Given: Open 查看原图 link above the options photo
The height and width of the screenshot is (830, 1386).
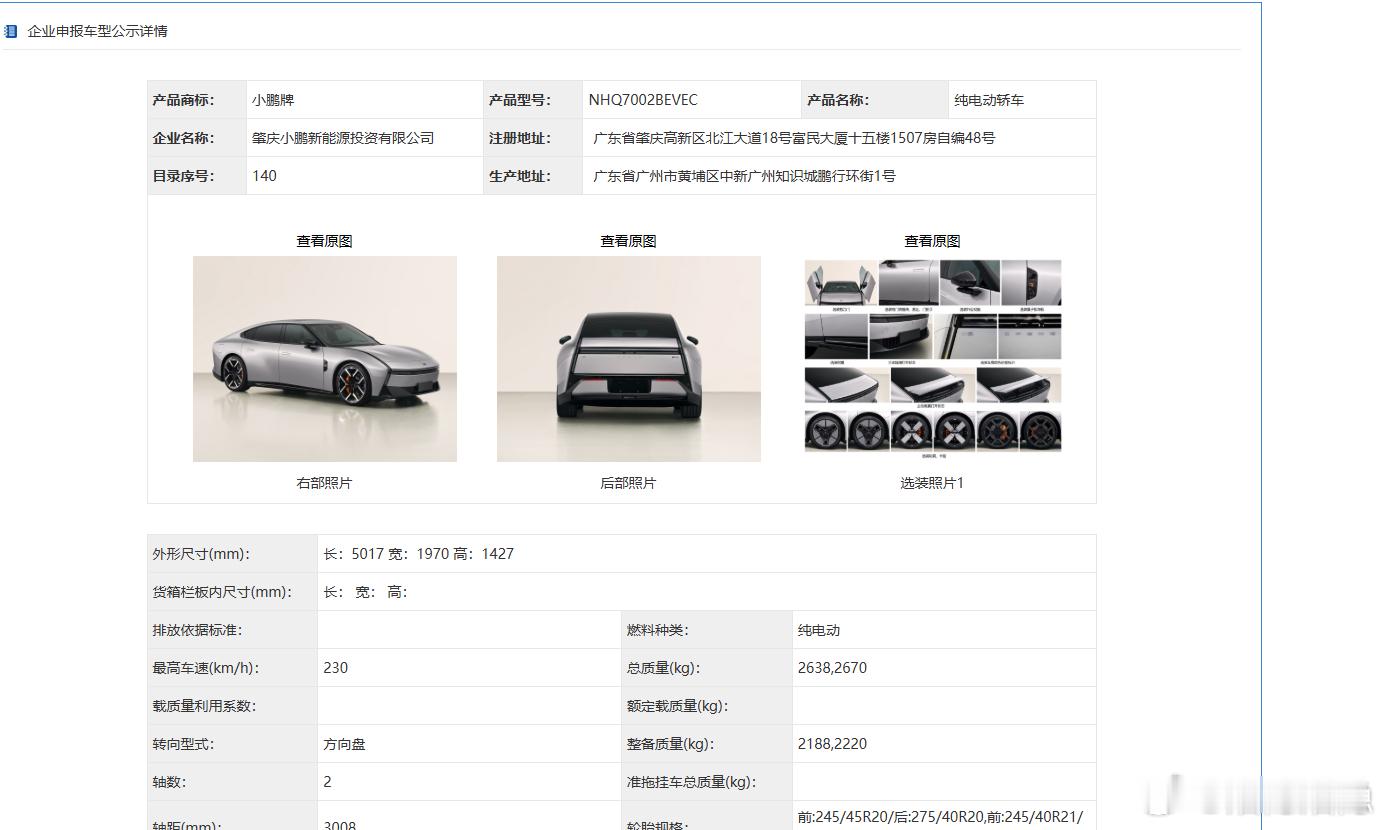Looking at the screenshot, I should tap(932, 241).
